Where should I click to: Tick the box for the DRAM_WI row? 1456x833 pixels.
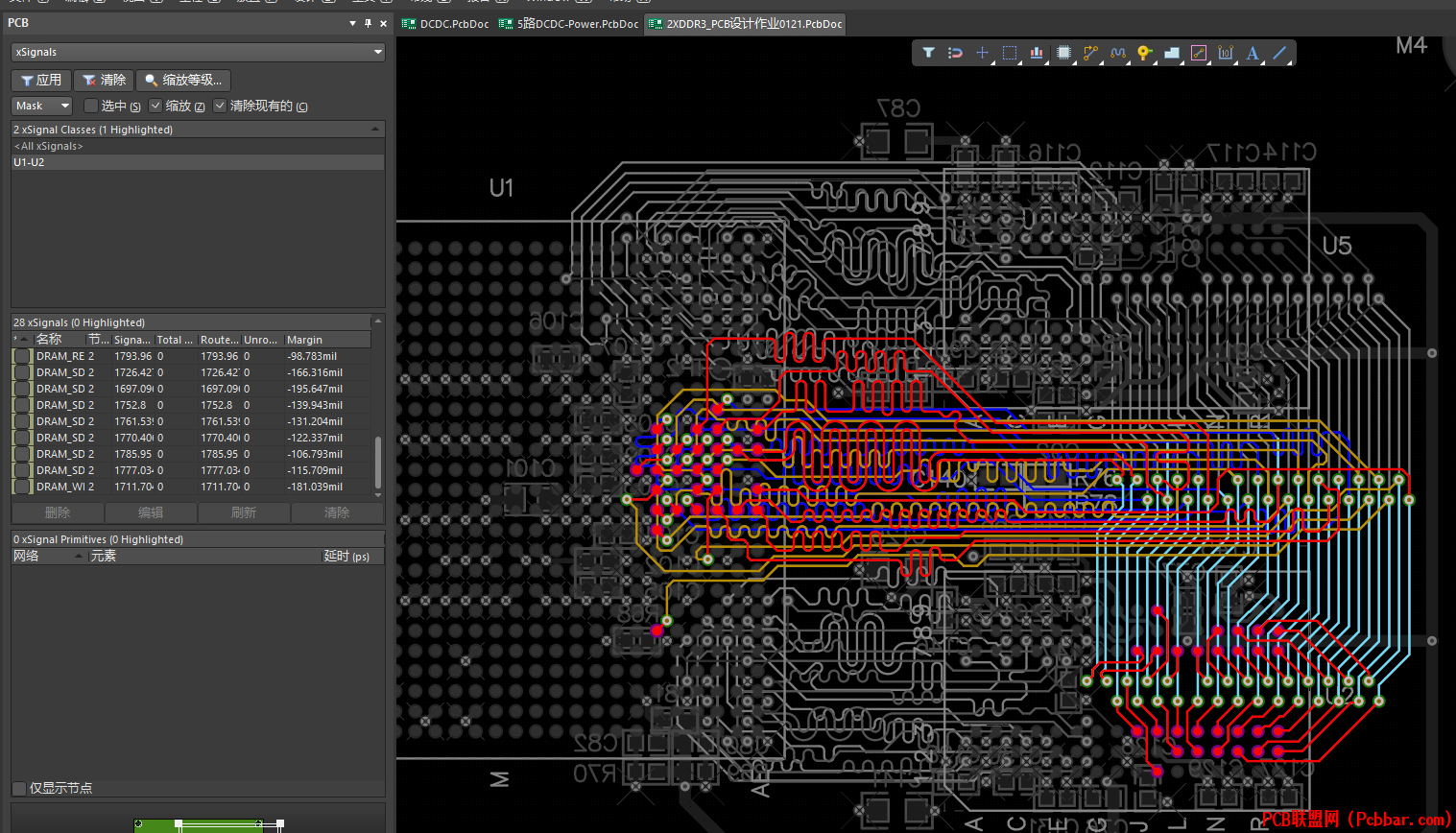(x=22, y=487)
